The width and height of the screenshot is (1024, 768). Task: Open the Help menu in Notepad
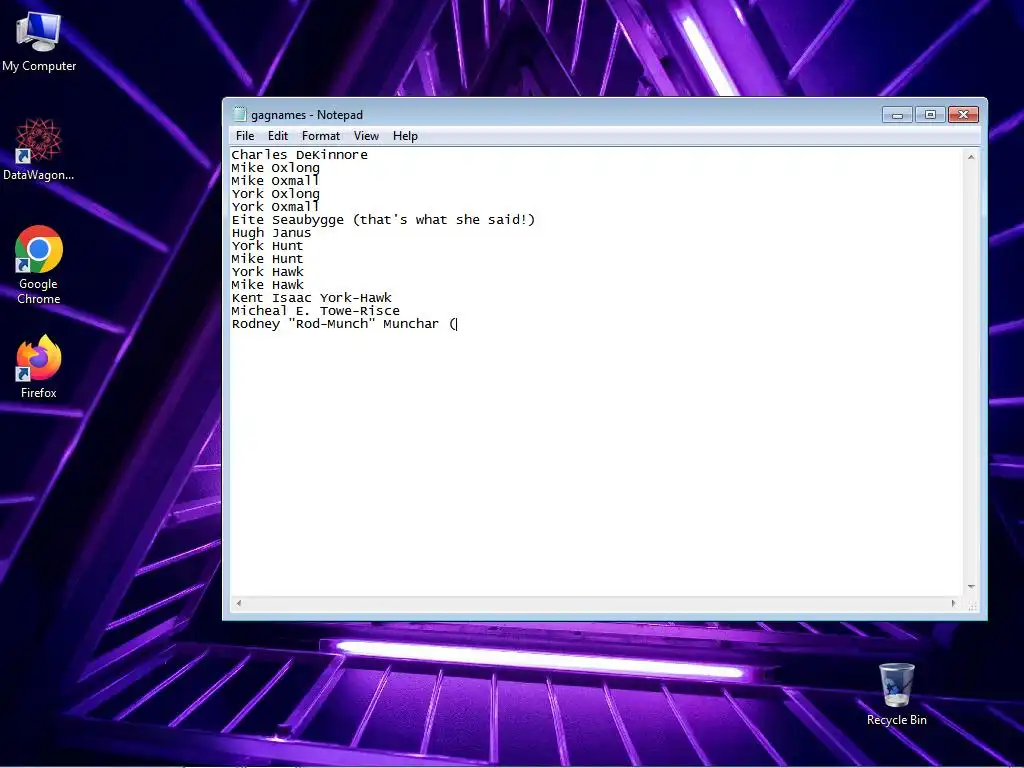405,136
